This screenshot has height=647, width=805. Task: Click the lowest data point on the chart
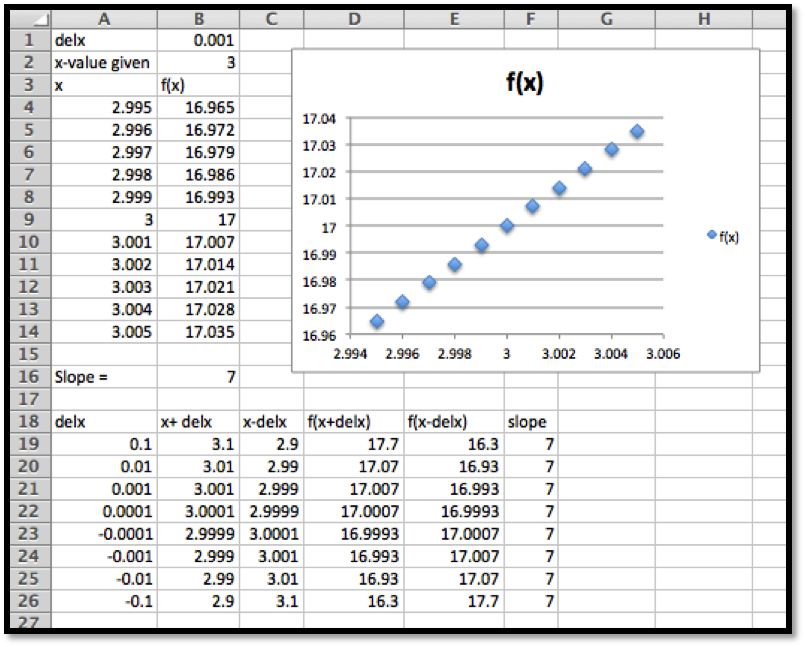pyautogui.click(x=377, y=321)
